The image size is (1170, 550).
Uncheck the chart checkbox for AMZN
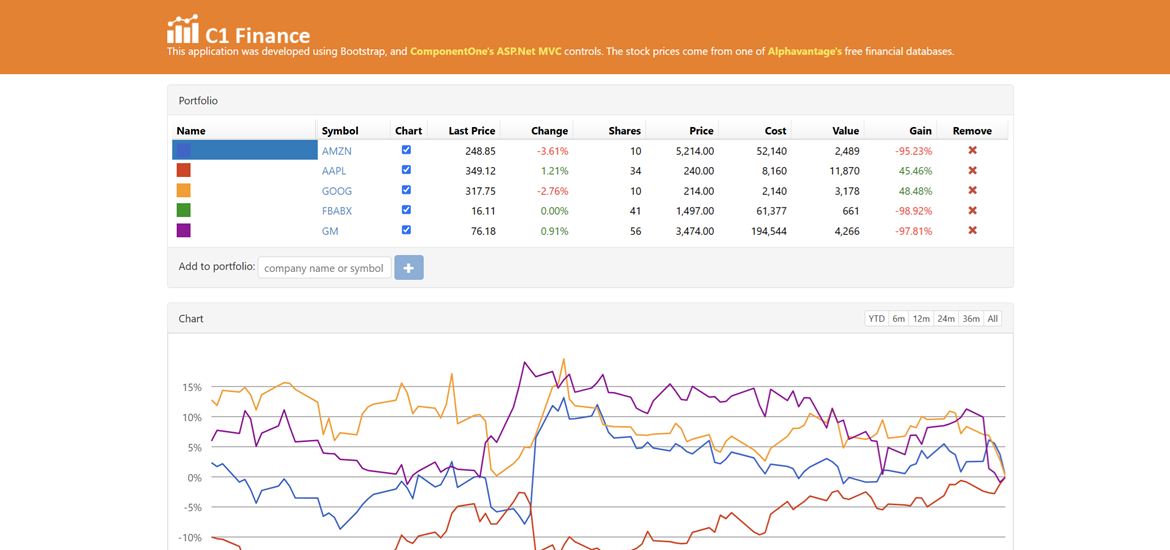pyautogui.click(x=407, y=150)
